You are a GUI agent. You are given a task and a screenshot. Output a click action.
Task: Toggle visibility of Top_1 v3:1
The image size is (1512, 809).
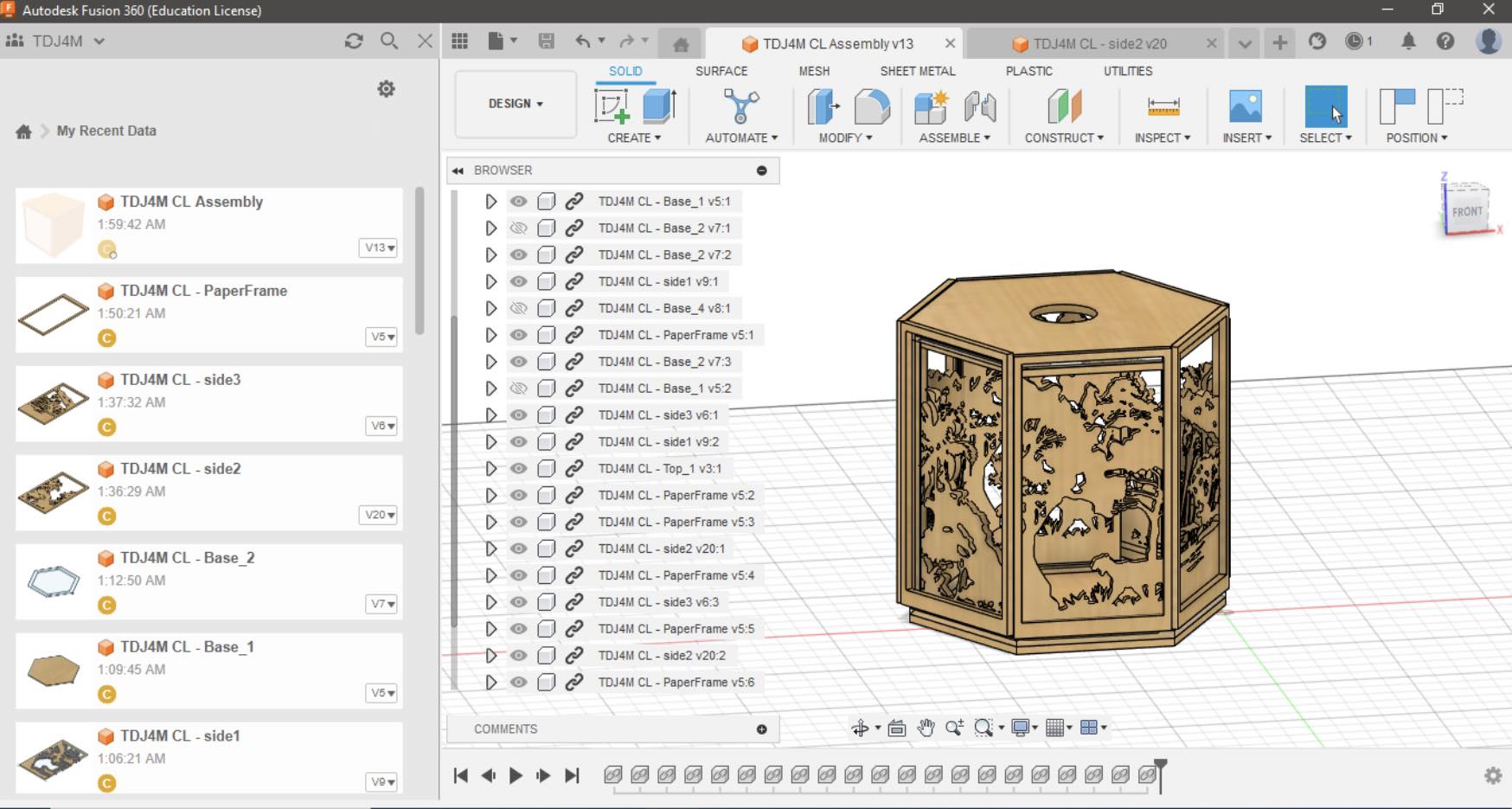pos(518,469)
